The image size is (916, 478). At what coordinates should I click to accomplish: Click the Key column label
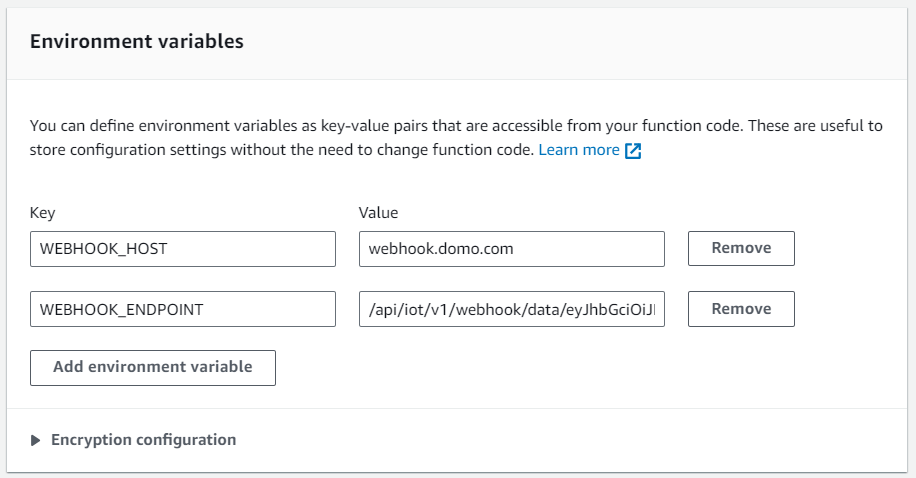pyautogui.click(x=43, y=213)
